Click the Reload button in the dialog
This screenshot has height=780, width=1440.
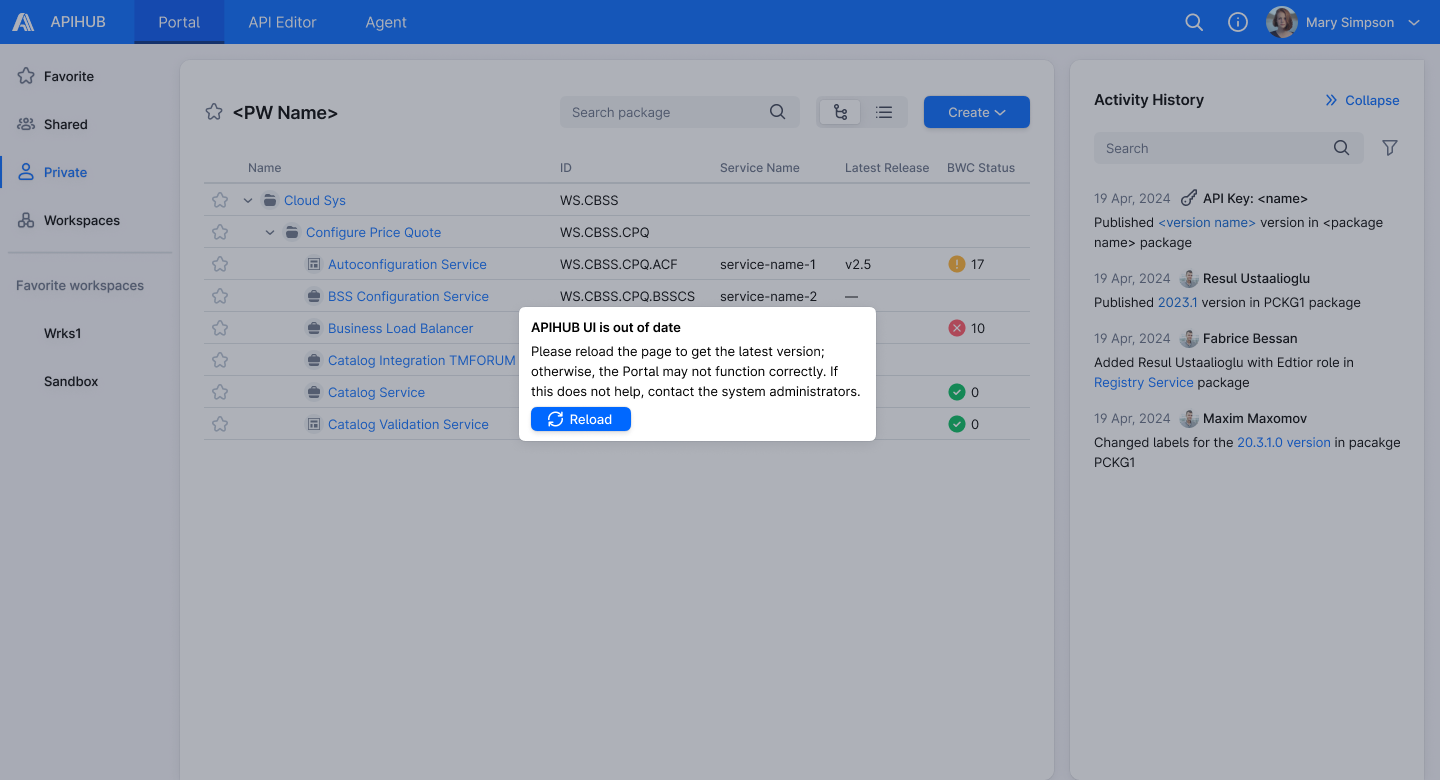581,419
